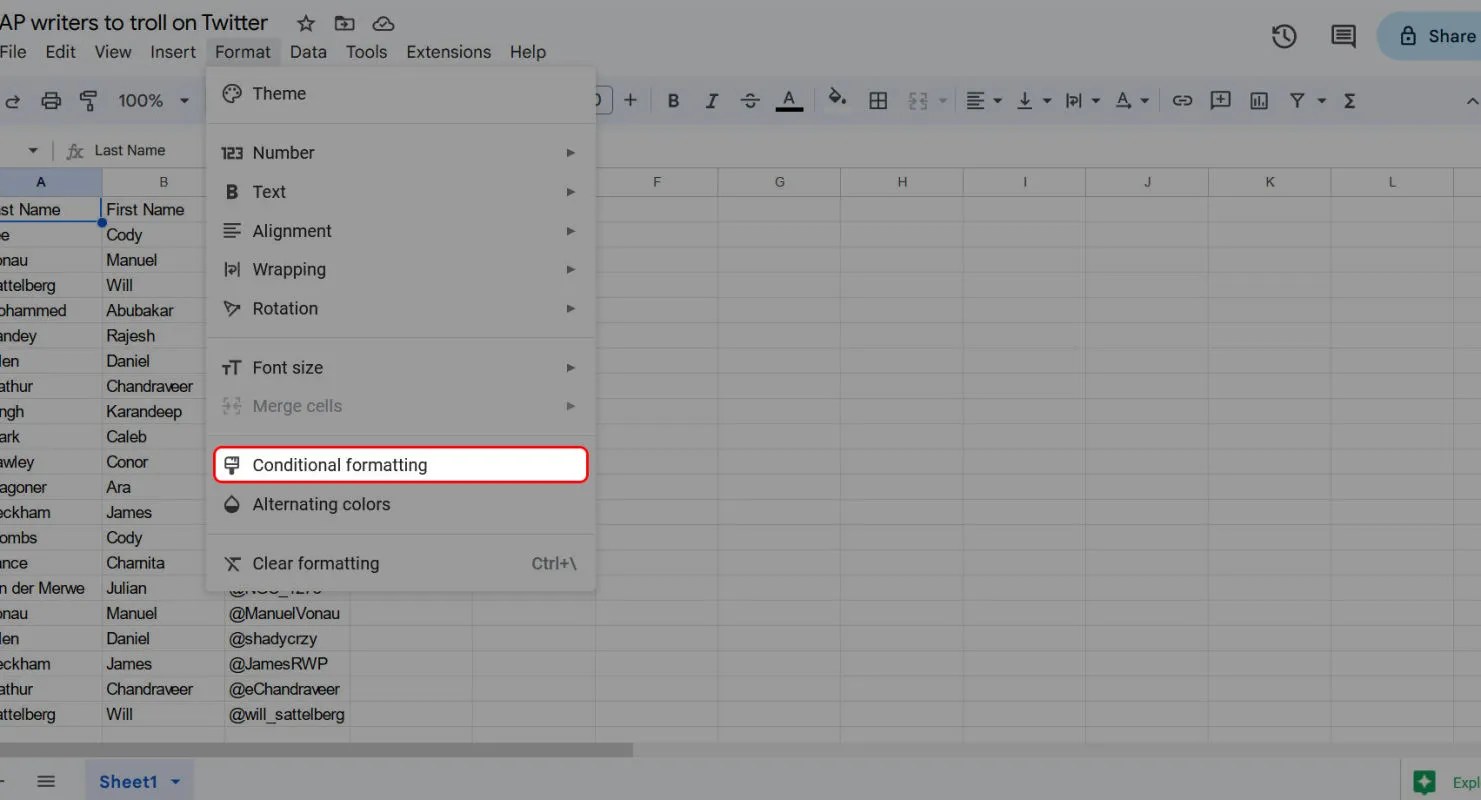
Task: Select Conditional formatting from the menu
Action: [x=340, y=464]
